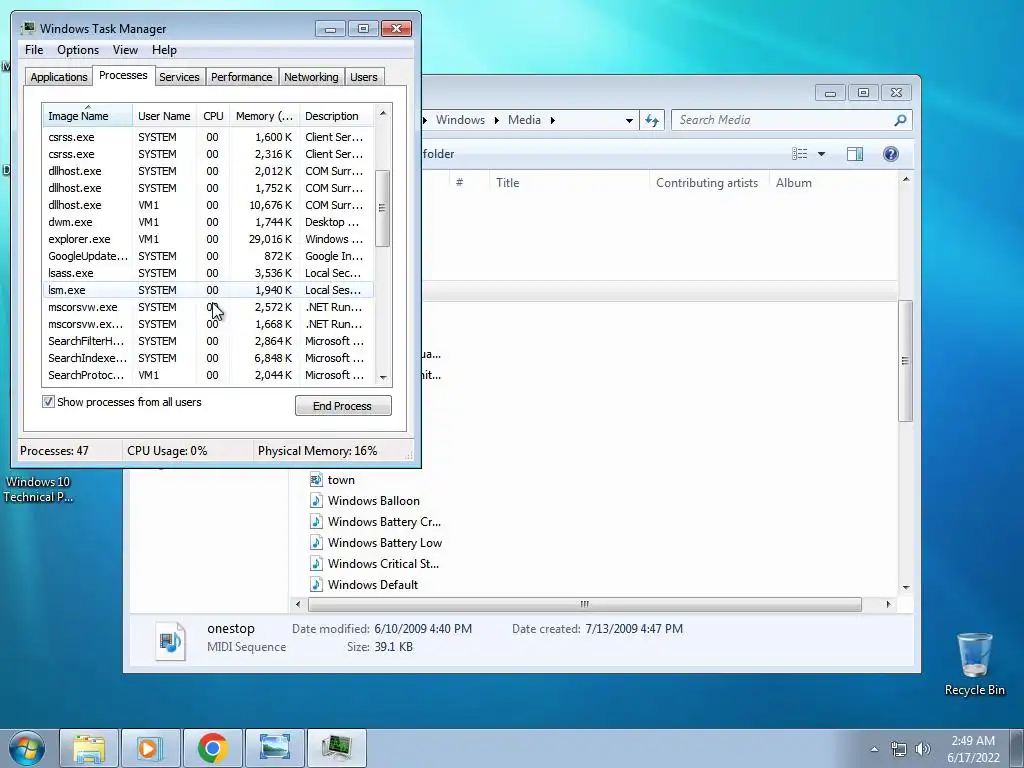Image resolution: width=1024 pixels, height=768 pixels.
Task: Open the Help menu in Task Manager
Action: tap(165, 50)
